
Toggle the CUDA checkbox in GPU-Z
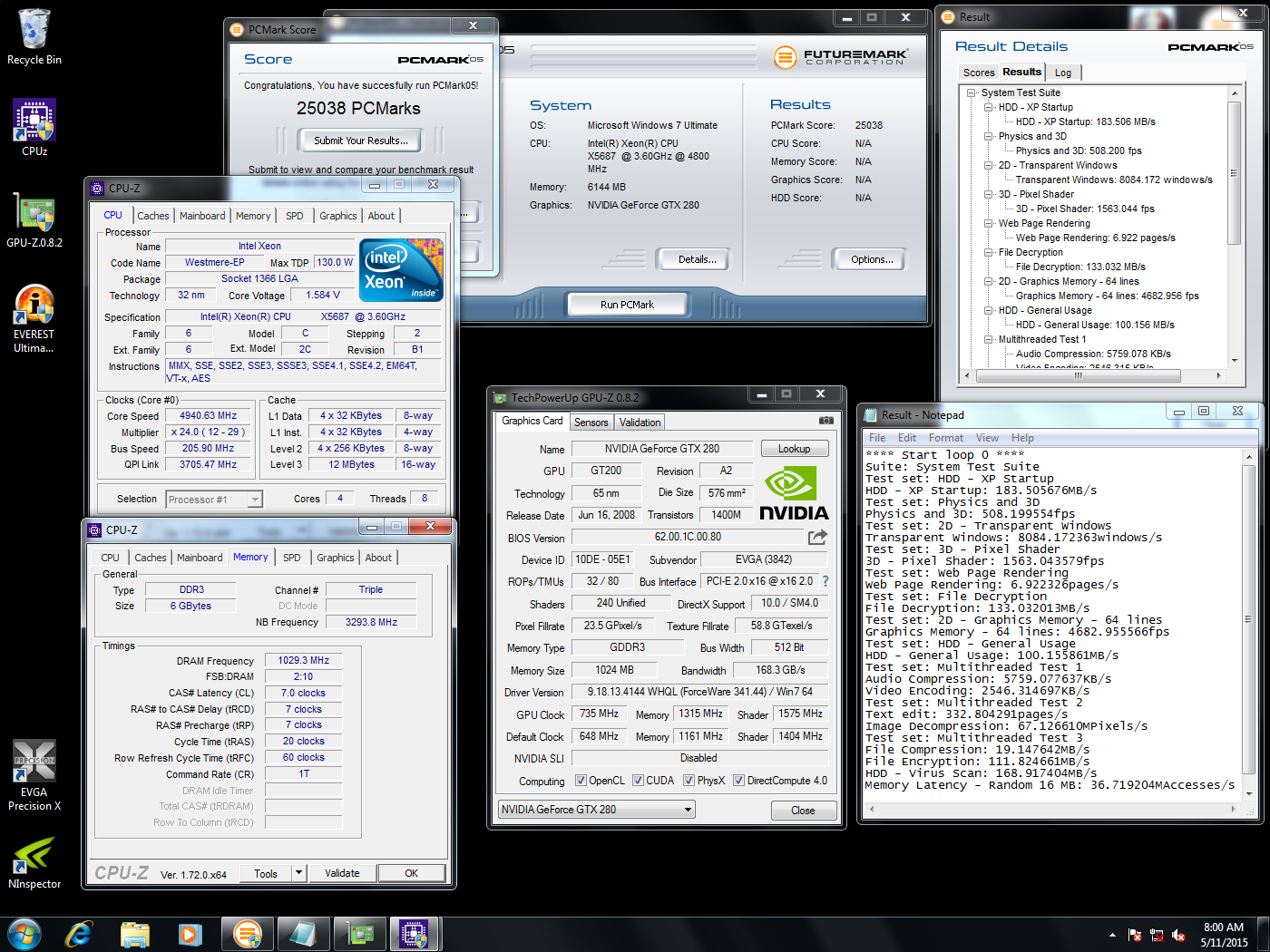coord(638,781)
